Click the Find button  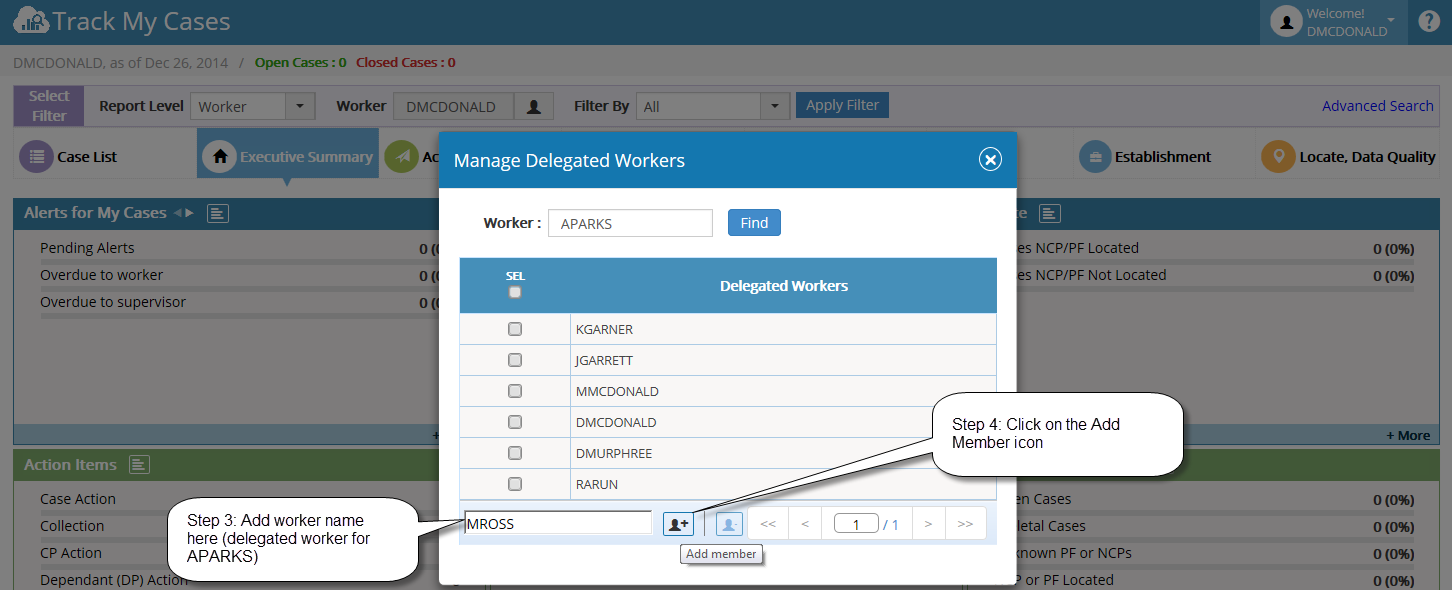[x=754, y=223]
